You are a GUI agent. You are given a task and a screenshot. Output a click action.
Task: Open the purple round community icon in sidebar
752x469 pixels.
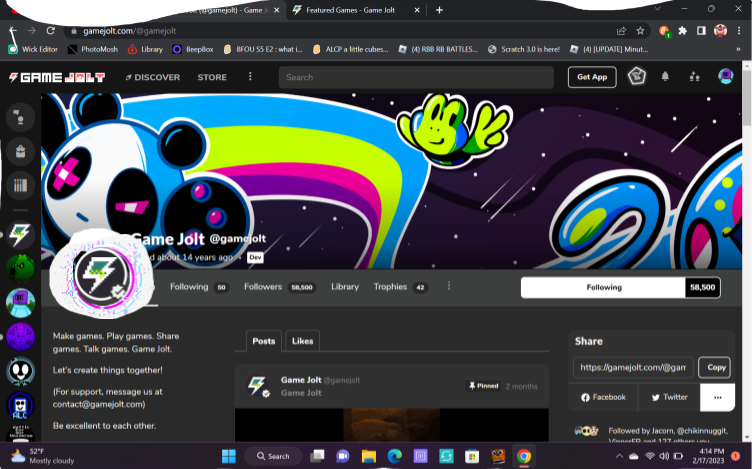(x=20, y=337)
